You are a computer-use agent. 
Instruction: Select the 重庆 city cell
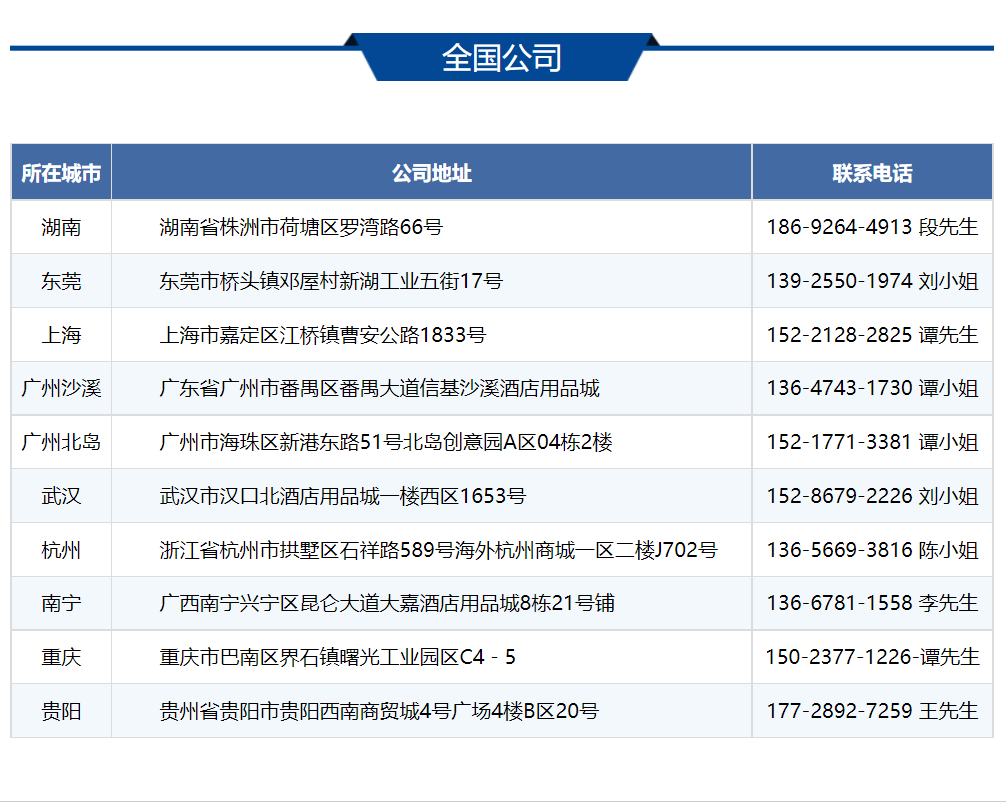pos(61,657)
